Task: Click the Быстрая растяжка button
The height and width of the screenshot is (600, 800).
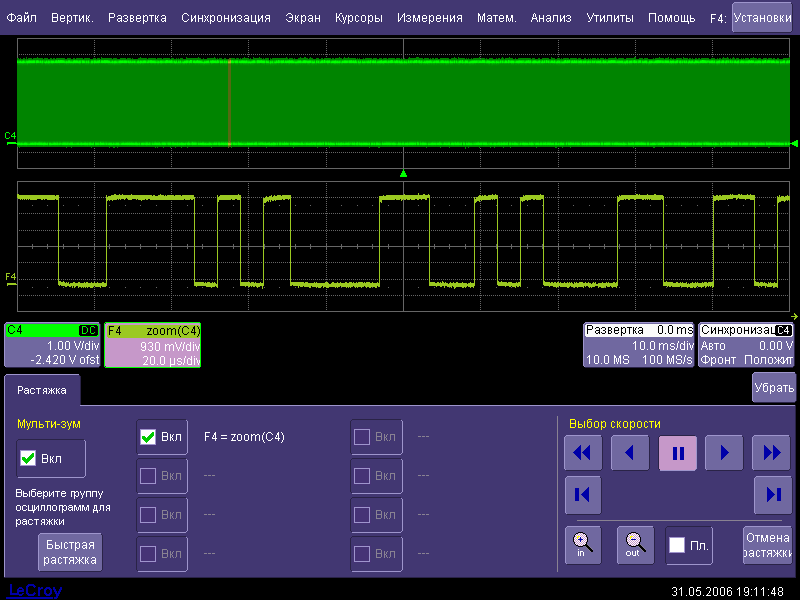Action: coord(70,552)
